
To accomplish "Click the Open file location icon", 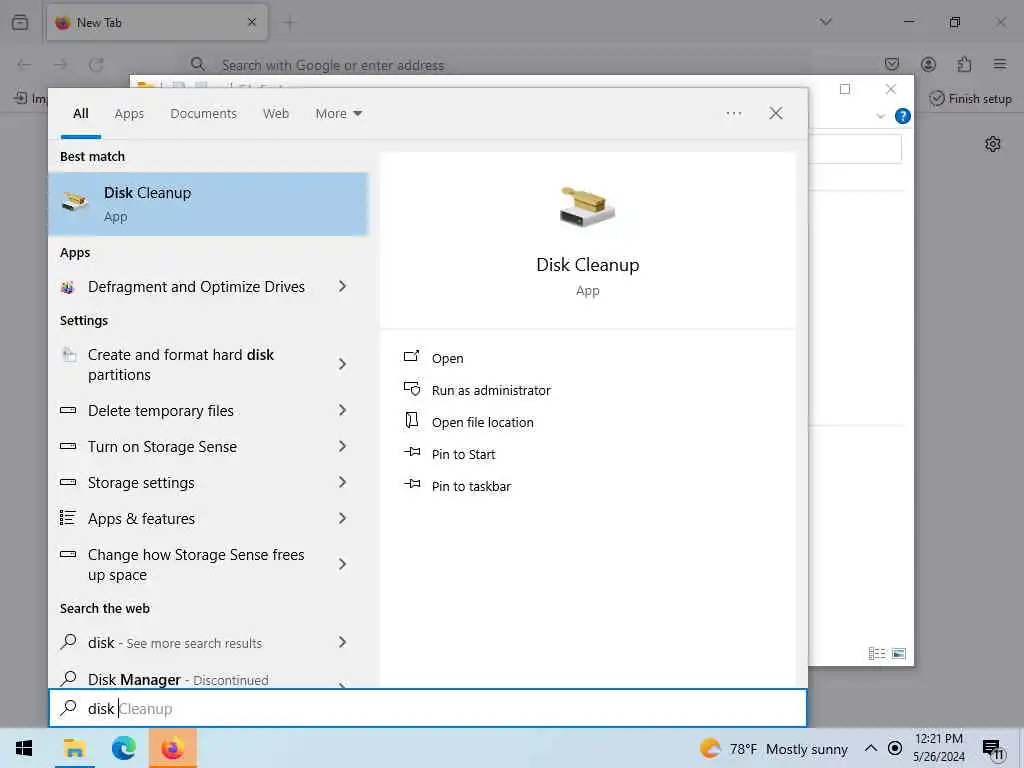I will coord(411,420).
